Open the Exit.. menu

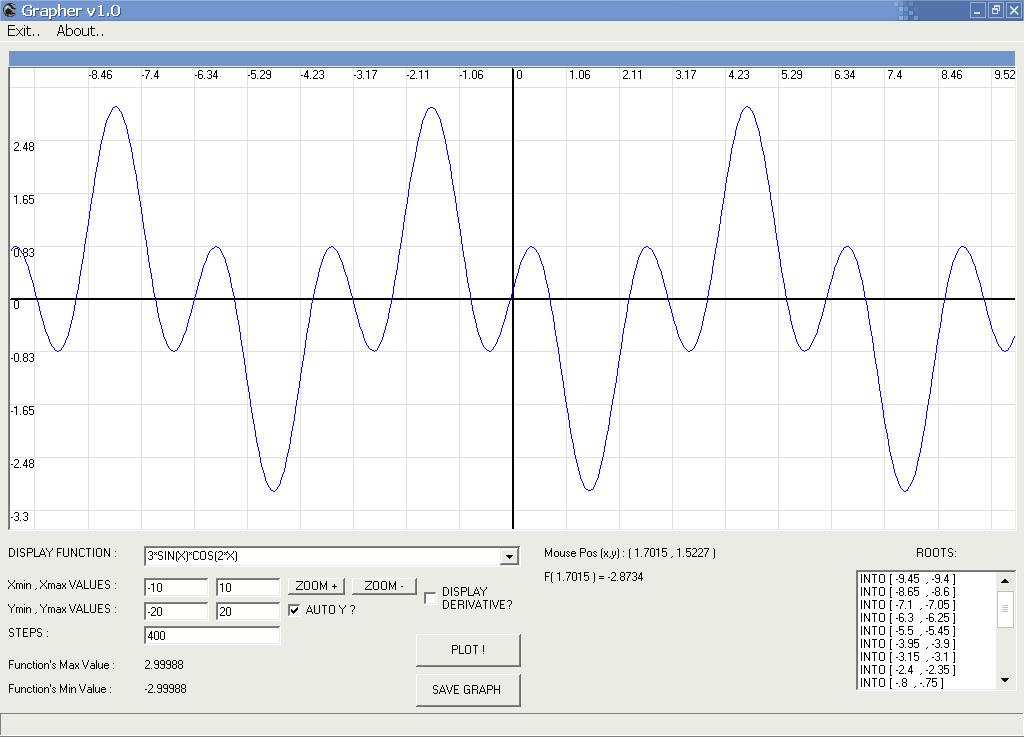click(23, 31)
